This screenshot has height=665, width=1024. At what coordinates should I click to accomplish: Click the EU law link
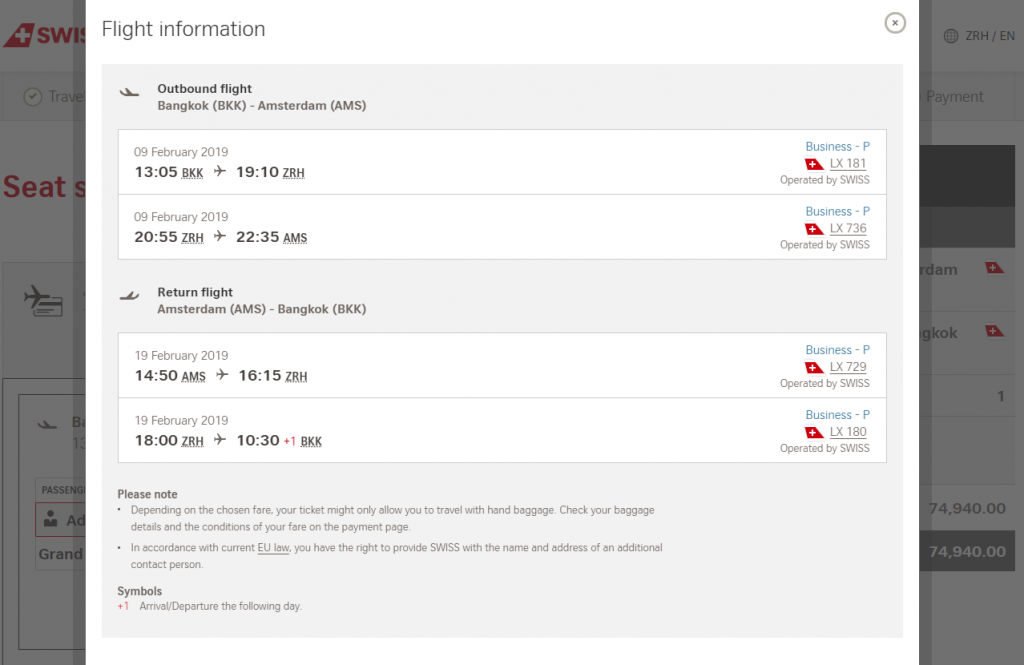pyautogui.click(x=273, y=547)
